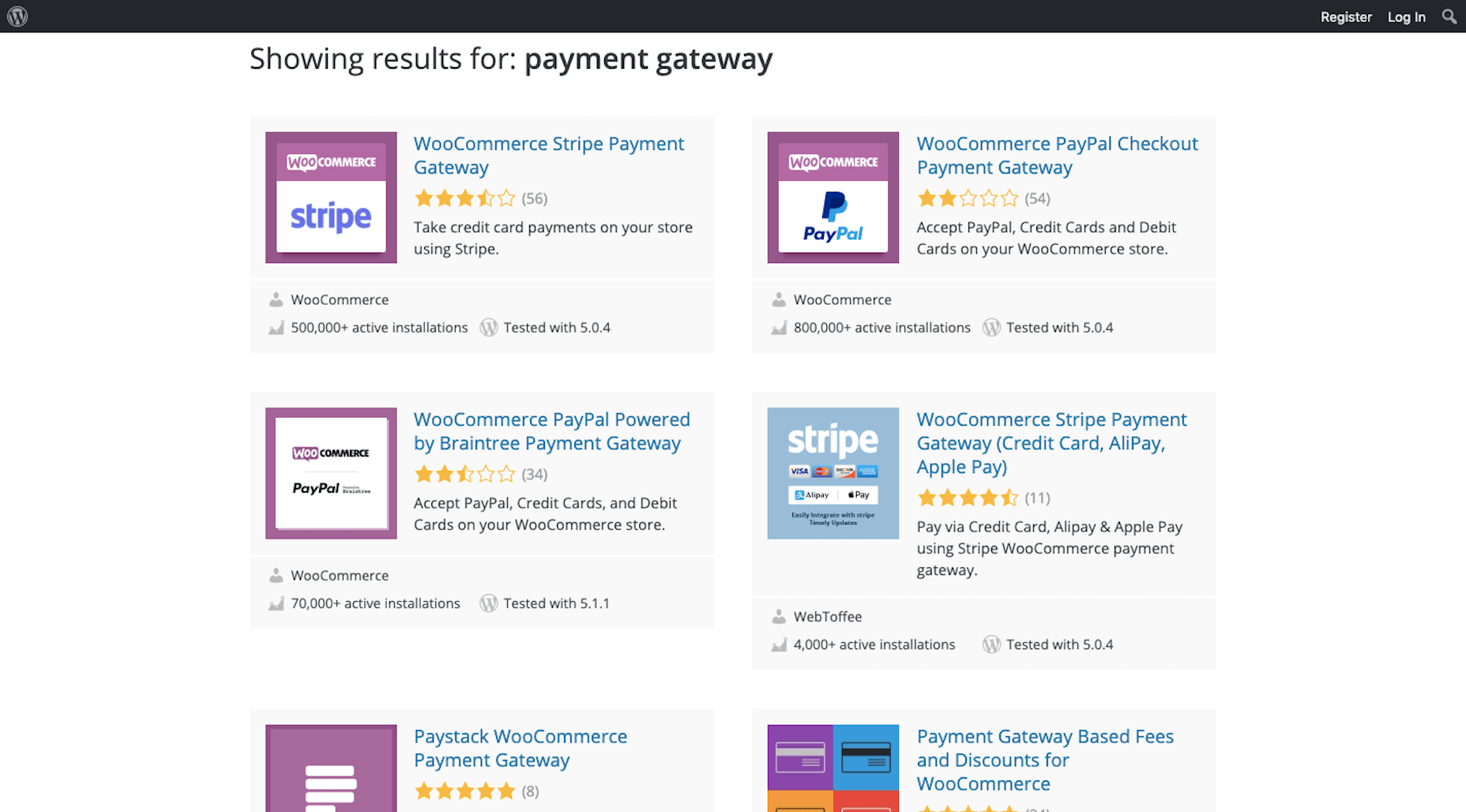Viewport: 1466px width, 812px height.
Task: Open WooCommerce PayPal Checkout Payment Gateway title
Action: point(1057,155)
